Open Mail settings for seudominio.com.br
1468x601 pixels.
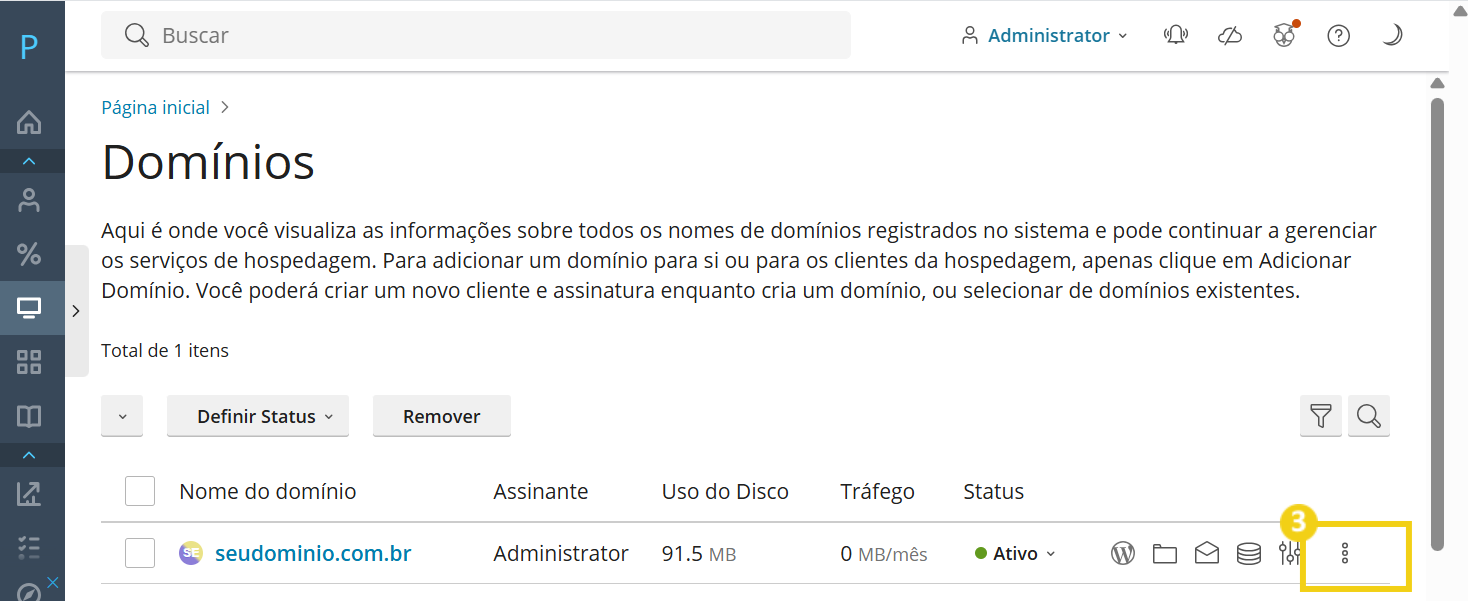point(1207,552)
